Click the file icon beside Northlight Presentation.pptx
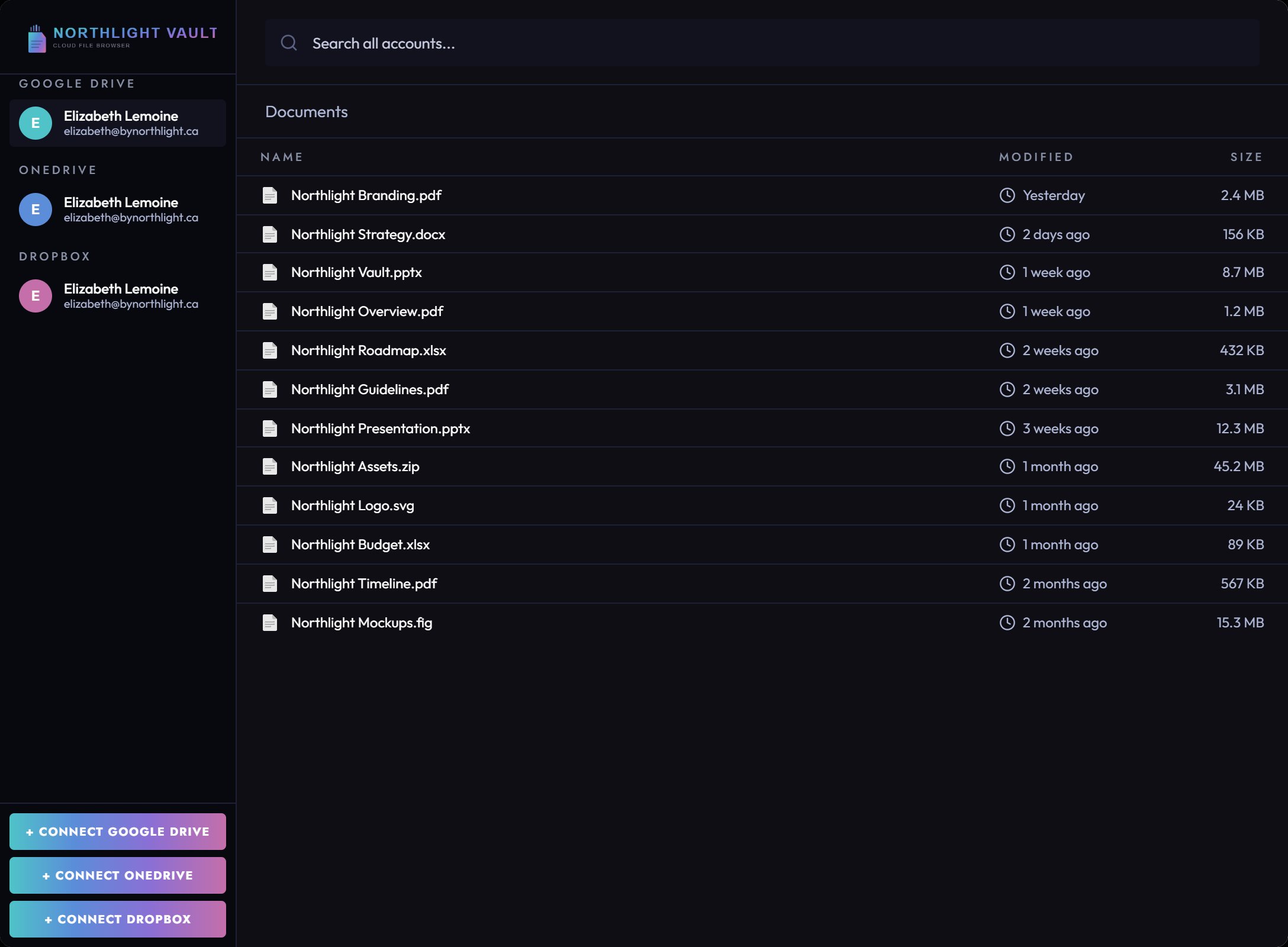 coord(270,429)
